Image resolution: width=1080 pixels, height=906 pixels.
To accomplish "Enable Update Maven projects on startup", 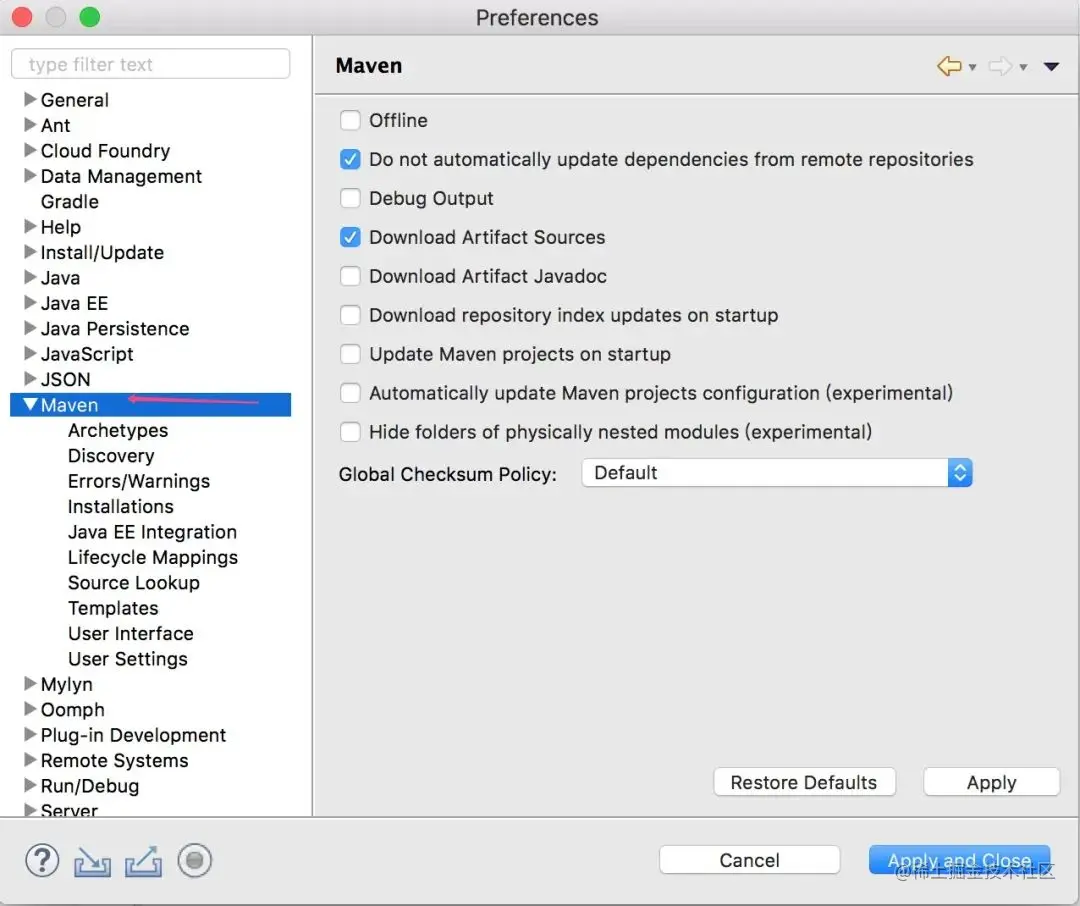I will point(350,354).
